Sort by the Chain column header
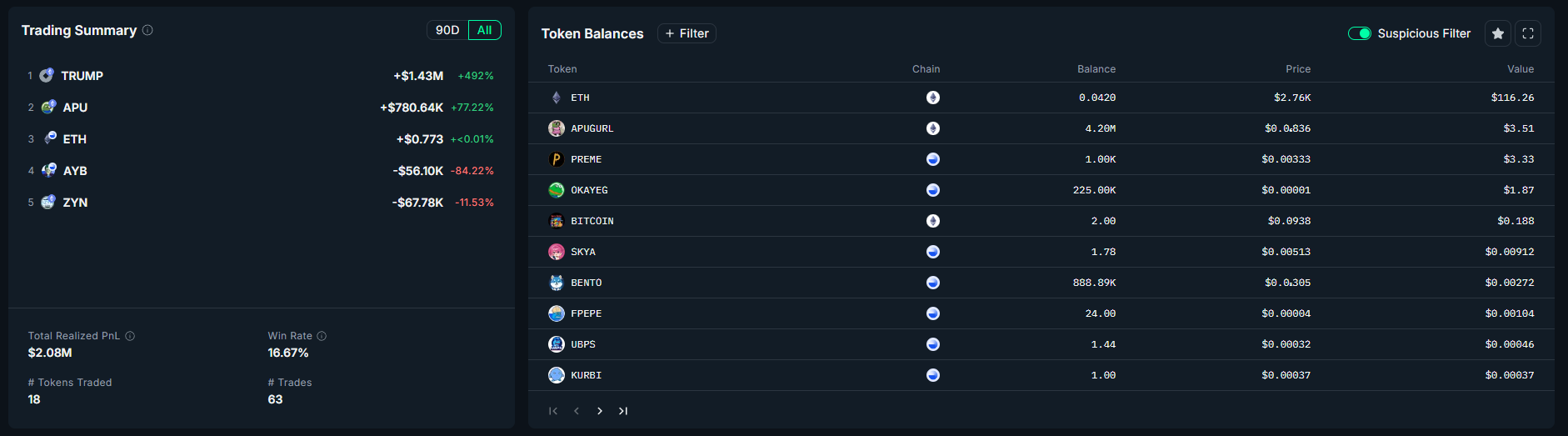This screenshot has height=436, width=1568. tap(926, 69)
